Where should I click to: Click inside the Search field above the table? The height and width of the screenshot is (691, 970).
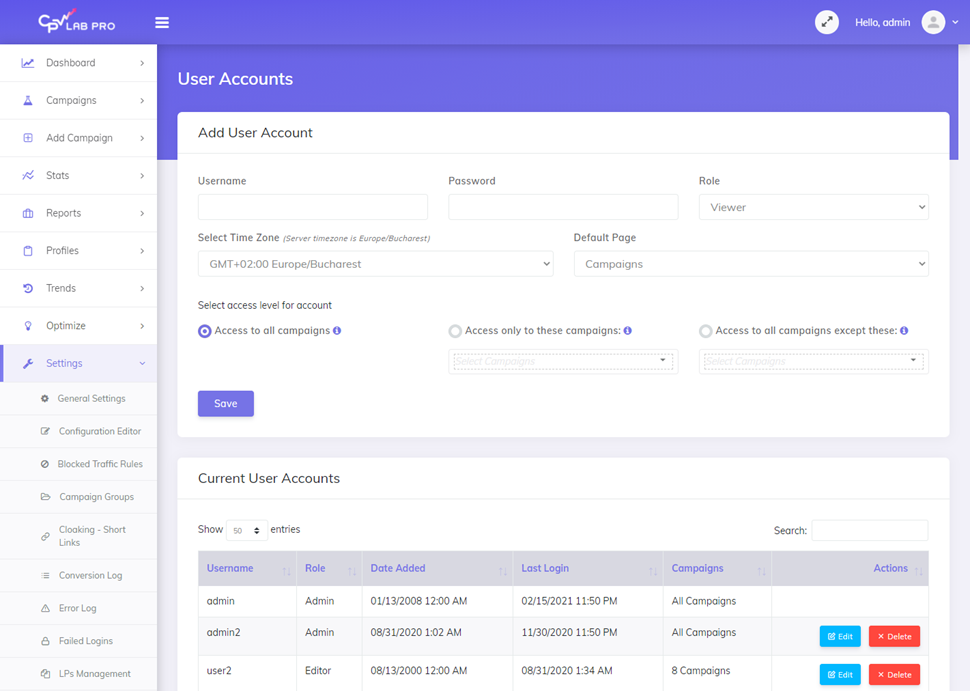(x=869, y=530)
